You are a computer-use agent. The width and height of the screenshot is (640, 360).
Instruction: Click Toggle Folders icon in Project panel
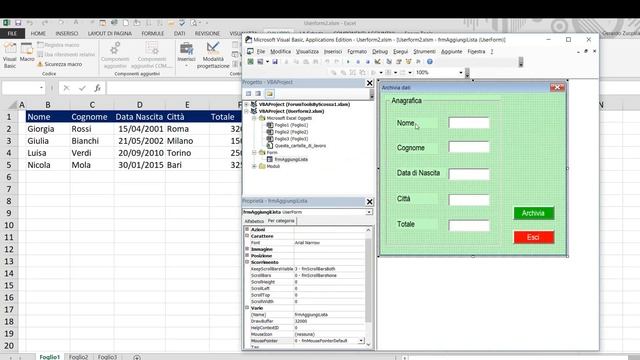(x=269, y=93)
